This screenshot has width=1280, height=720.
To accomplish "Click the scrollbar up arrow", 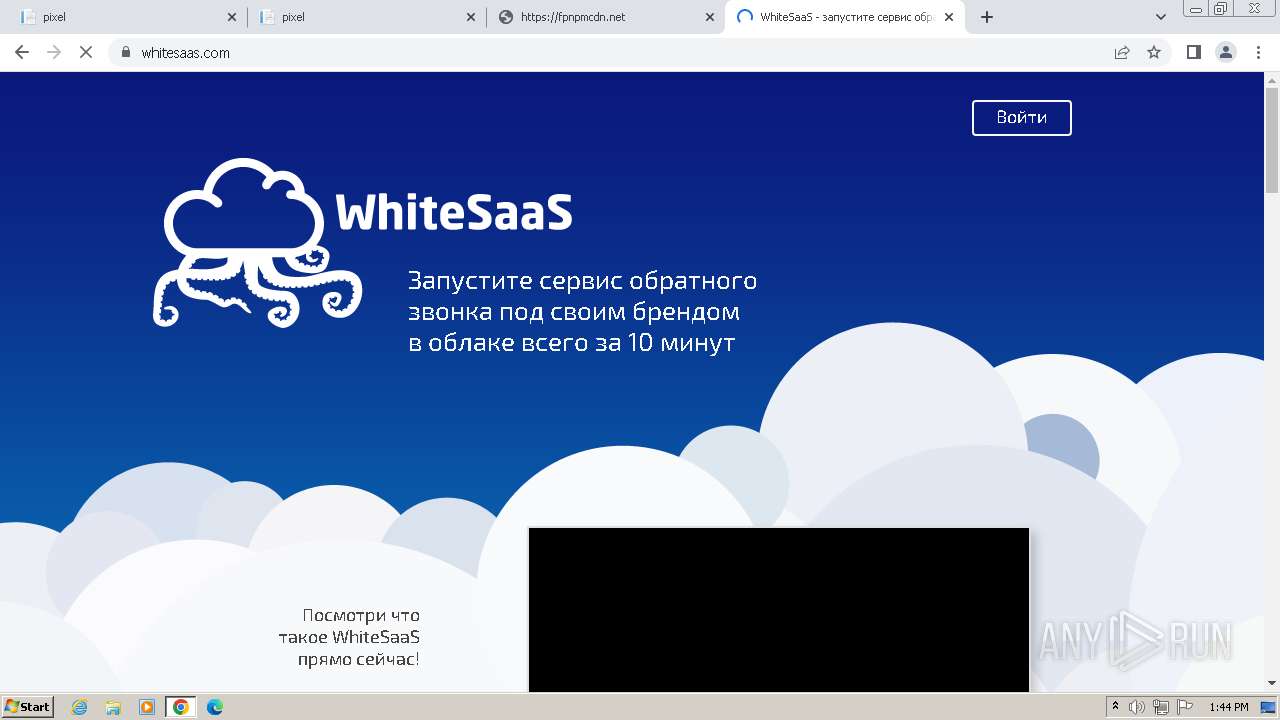I will click(x=1272, y=79).
